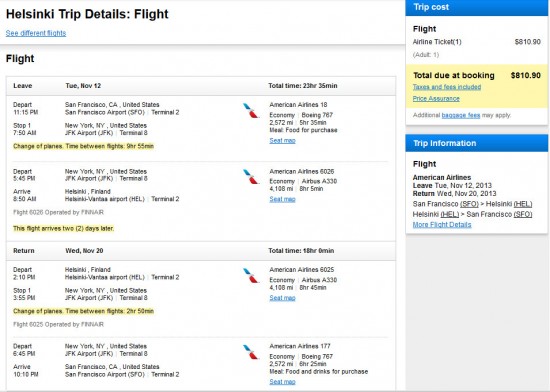
Task: Click the Price Assurance link
Action: pyautogui.click(x=436, y=99)
